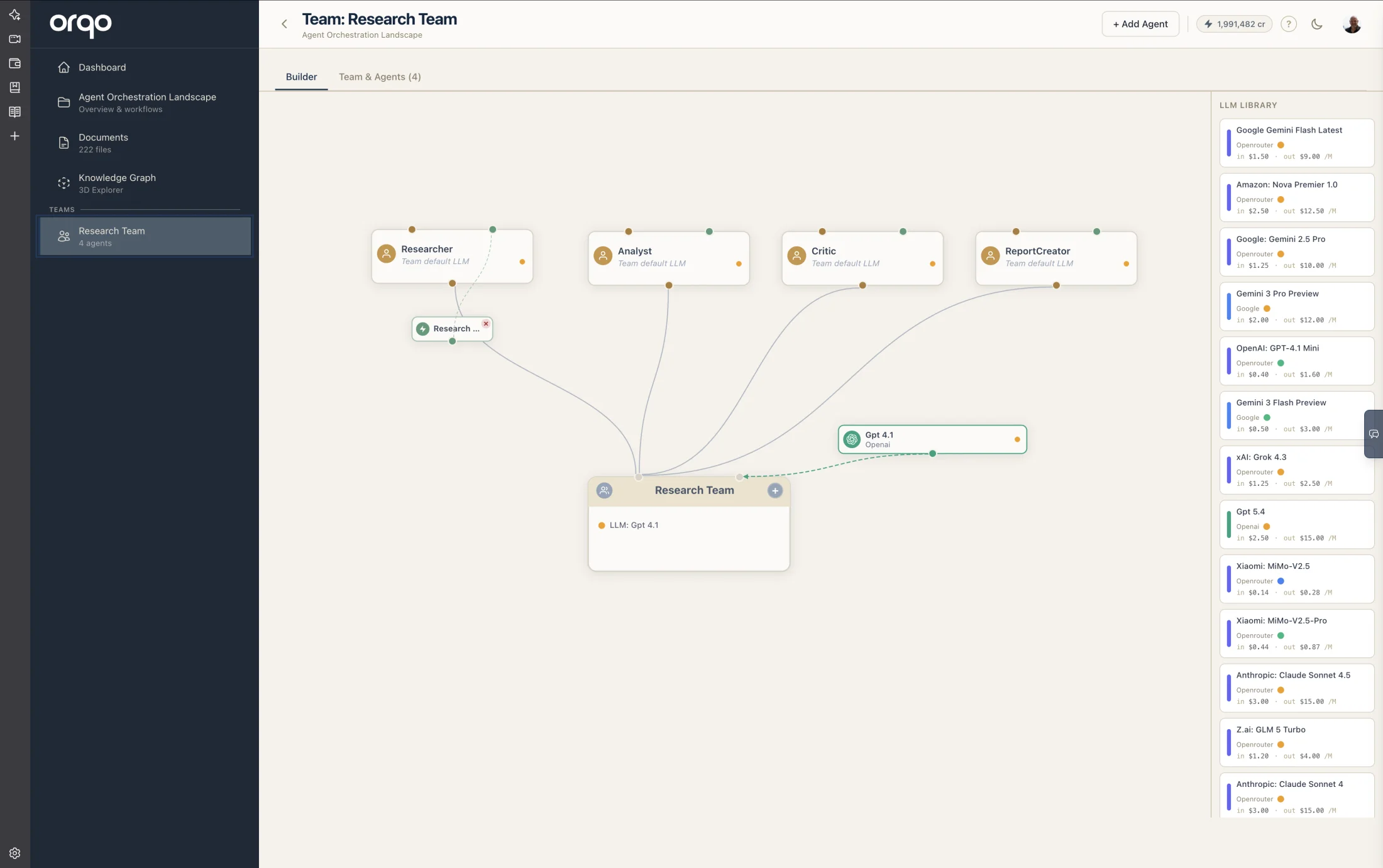The image size is (1383, 868).
Task: Click the Researcher node's bottom connector port
Action: [x=452, y=283]
